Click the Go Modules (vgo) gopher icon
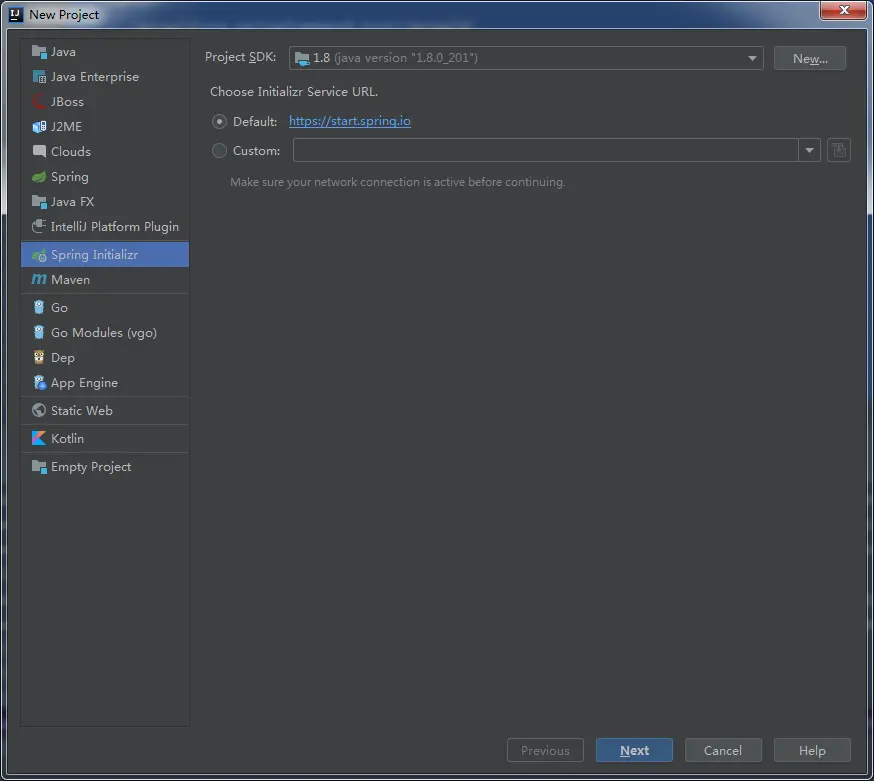 point(39,332)
